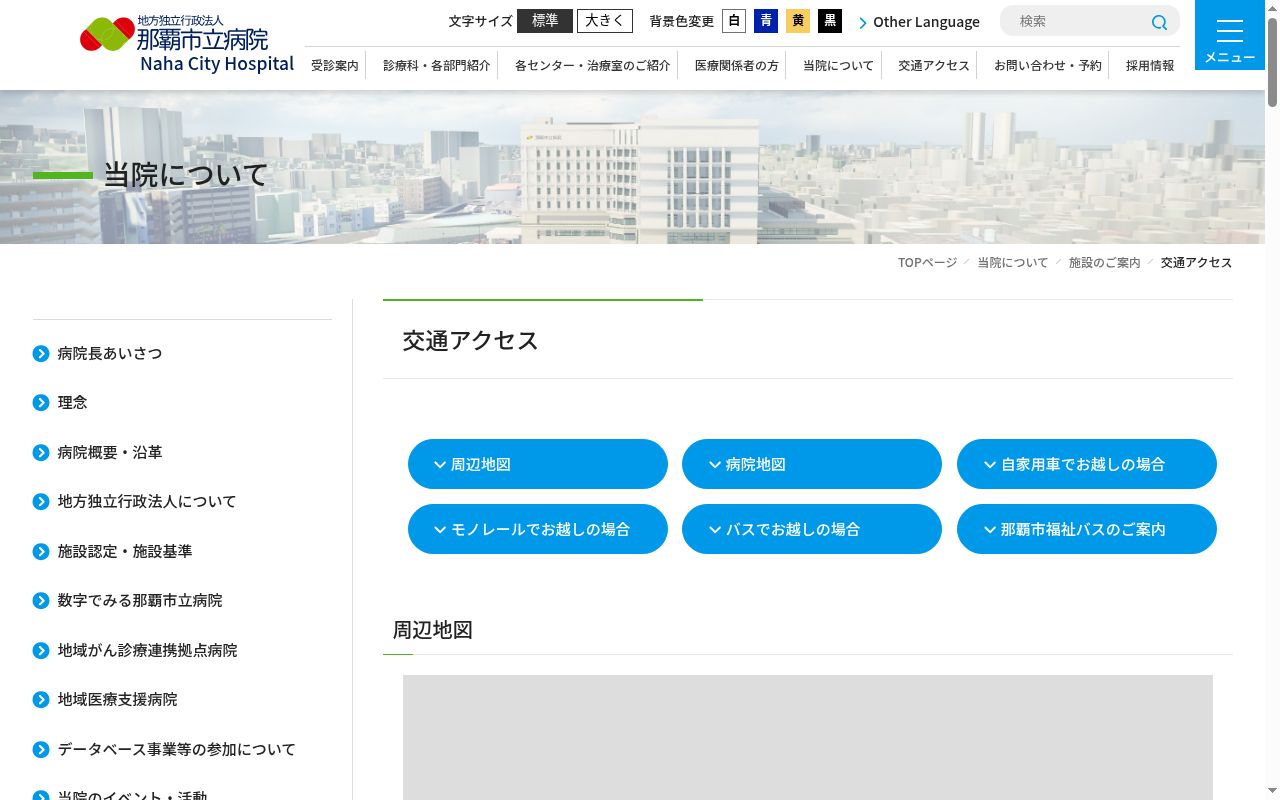Click arrow icon beside 理念
Image resolution: width=1280 pixels, height=800 pixels.
(x=41, y=402)
